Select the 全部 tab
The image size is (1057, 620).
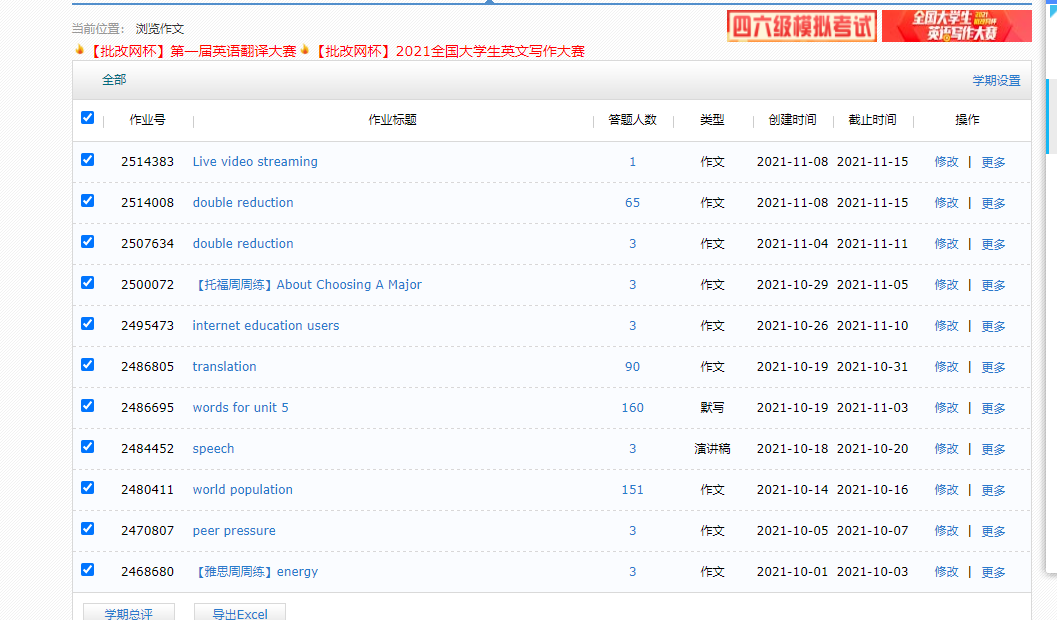114,80
